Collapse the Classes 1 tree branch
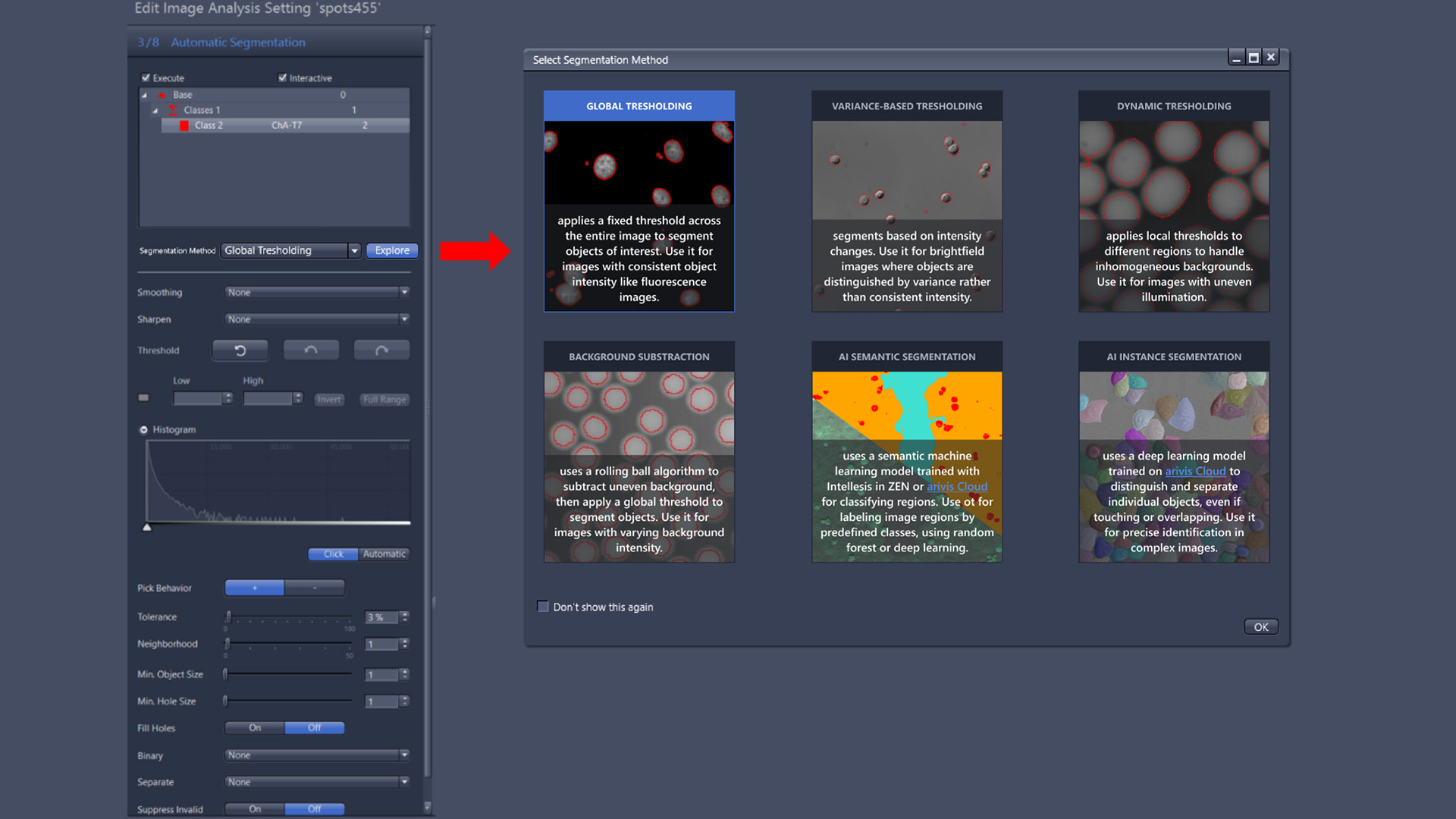Viewport: 1456px width, 819px height. [x=156, y=110]
